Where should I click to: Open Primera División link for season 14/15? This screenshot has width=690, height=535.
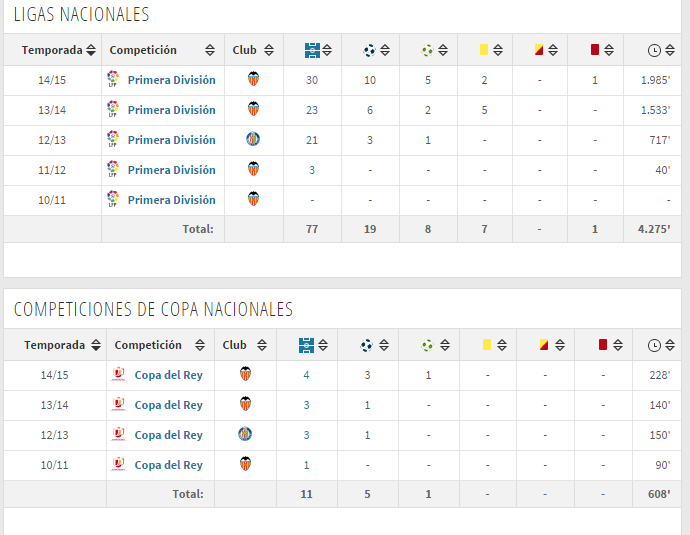pyautogui.click(x=172, y=80)
